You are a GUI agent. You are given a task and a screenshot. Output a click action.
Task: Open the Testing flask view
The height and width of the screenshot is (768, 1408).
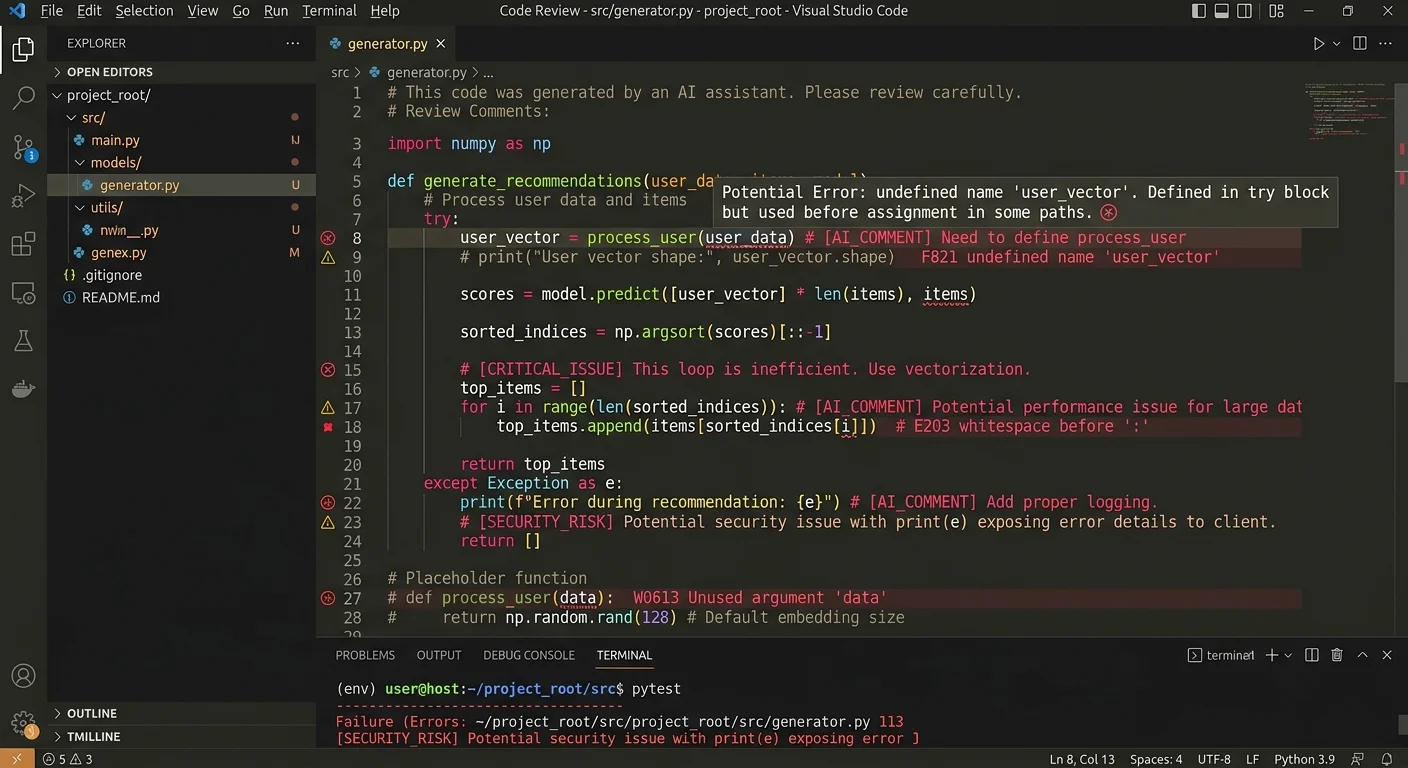pos(23,341)
